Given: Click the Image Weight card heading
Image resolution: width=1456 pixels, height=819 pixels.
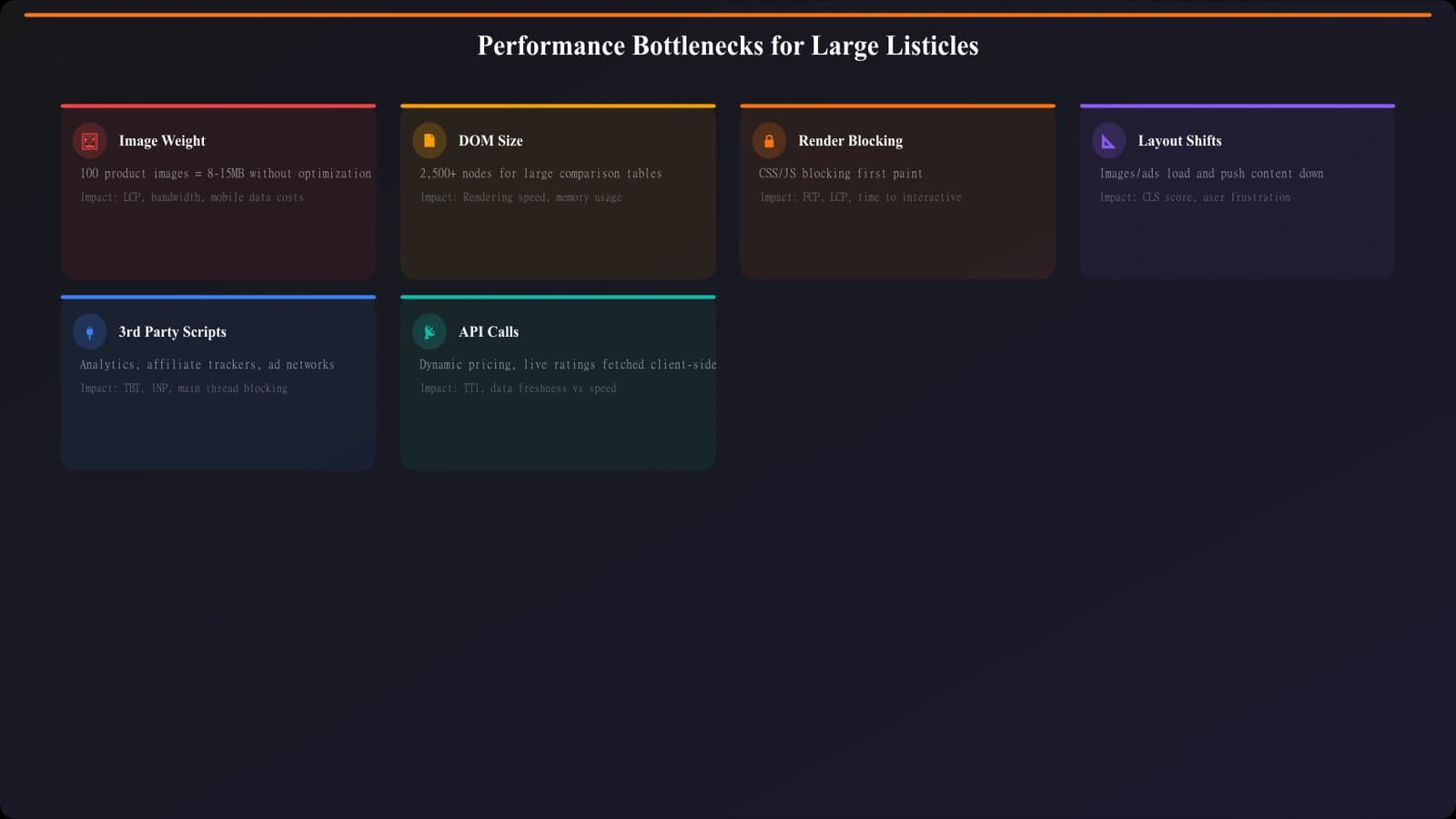Looking at the screenshot, I should click(161, 140).
